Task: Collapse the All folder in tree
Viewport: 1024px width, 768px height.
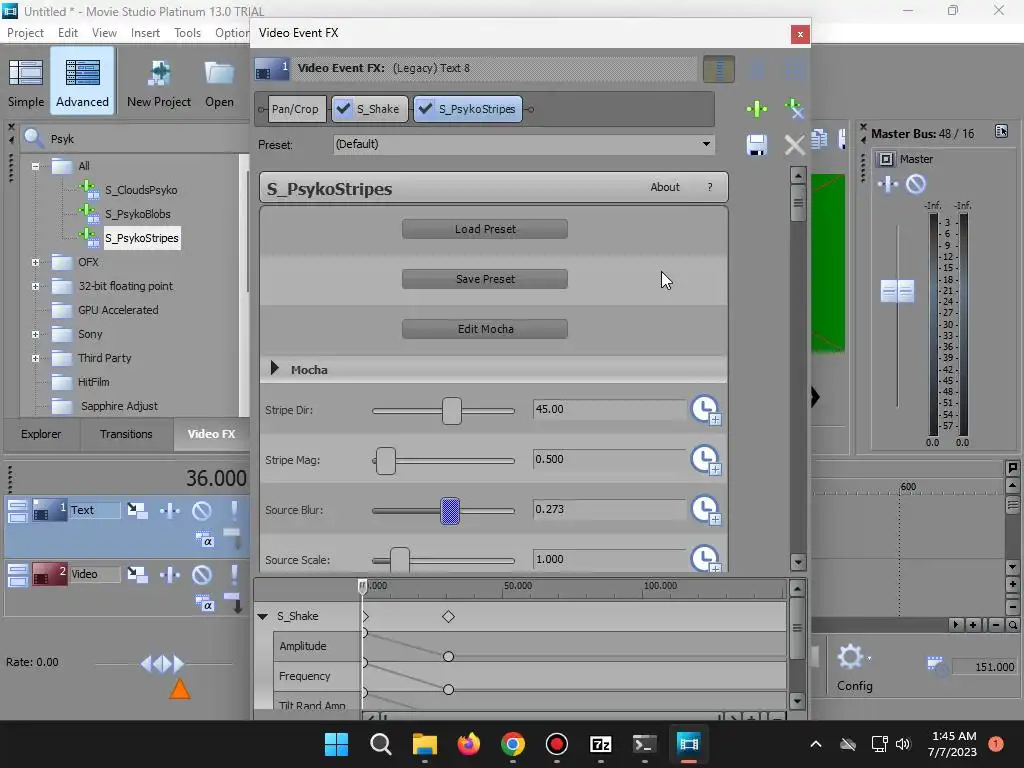Action: coord(35,166)
